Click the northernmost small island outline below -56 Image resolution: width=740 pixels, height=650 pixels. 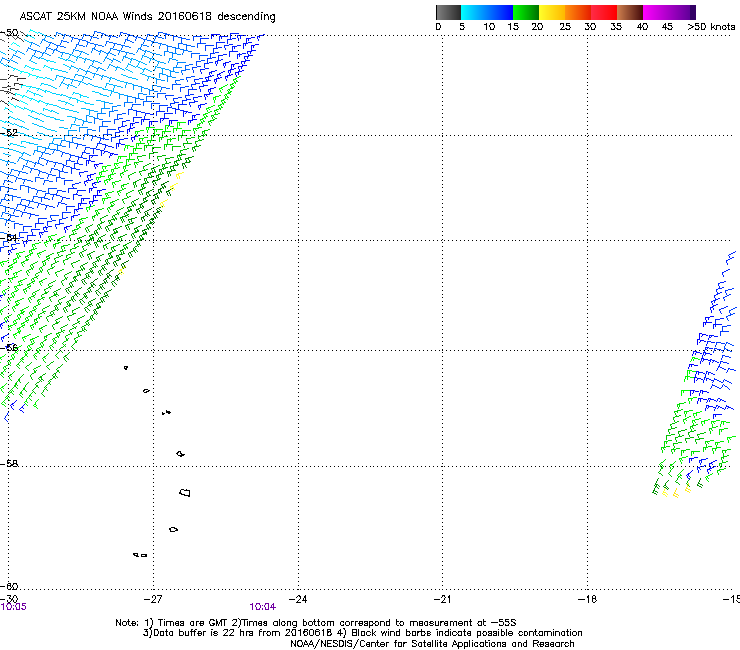[x=126, y=368]
